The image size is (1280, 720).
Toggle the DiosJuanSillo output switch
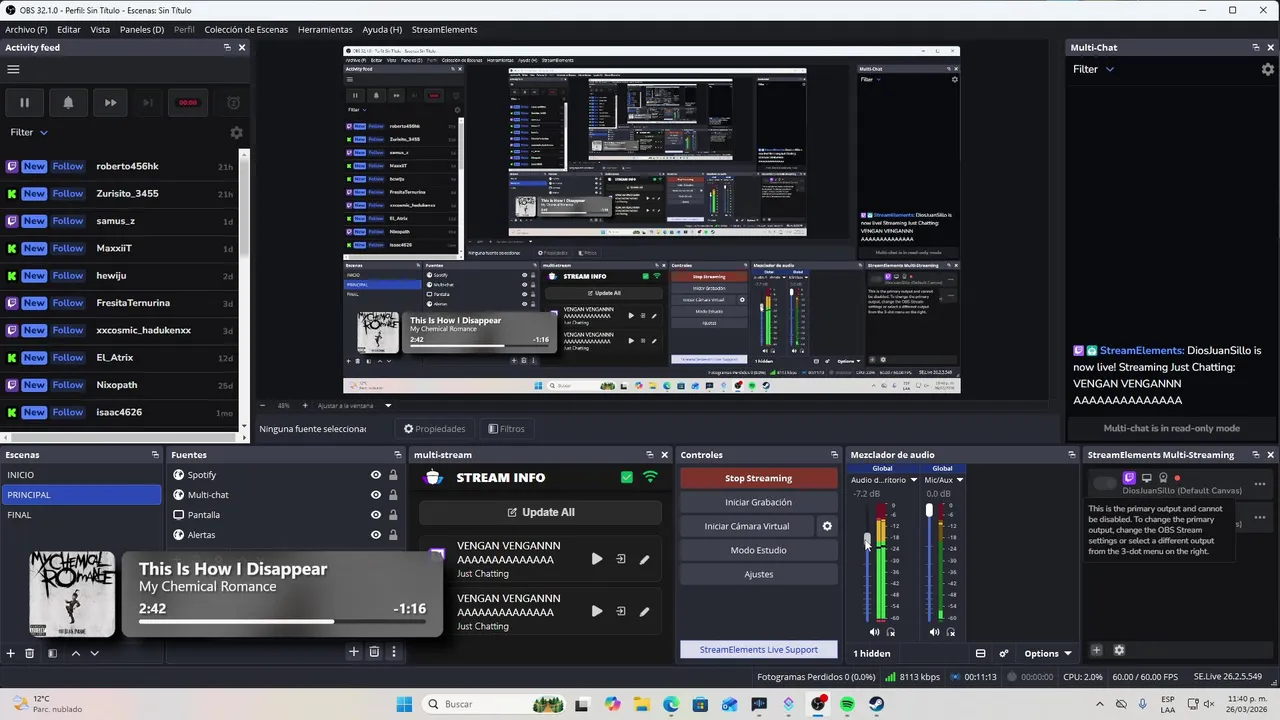pyautogui.click(x=1104, y=484)
